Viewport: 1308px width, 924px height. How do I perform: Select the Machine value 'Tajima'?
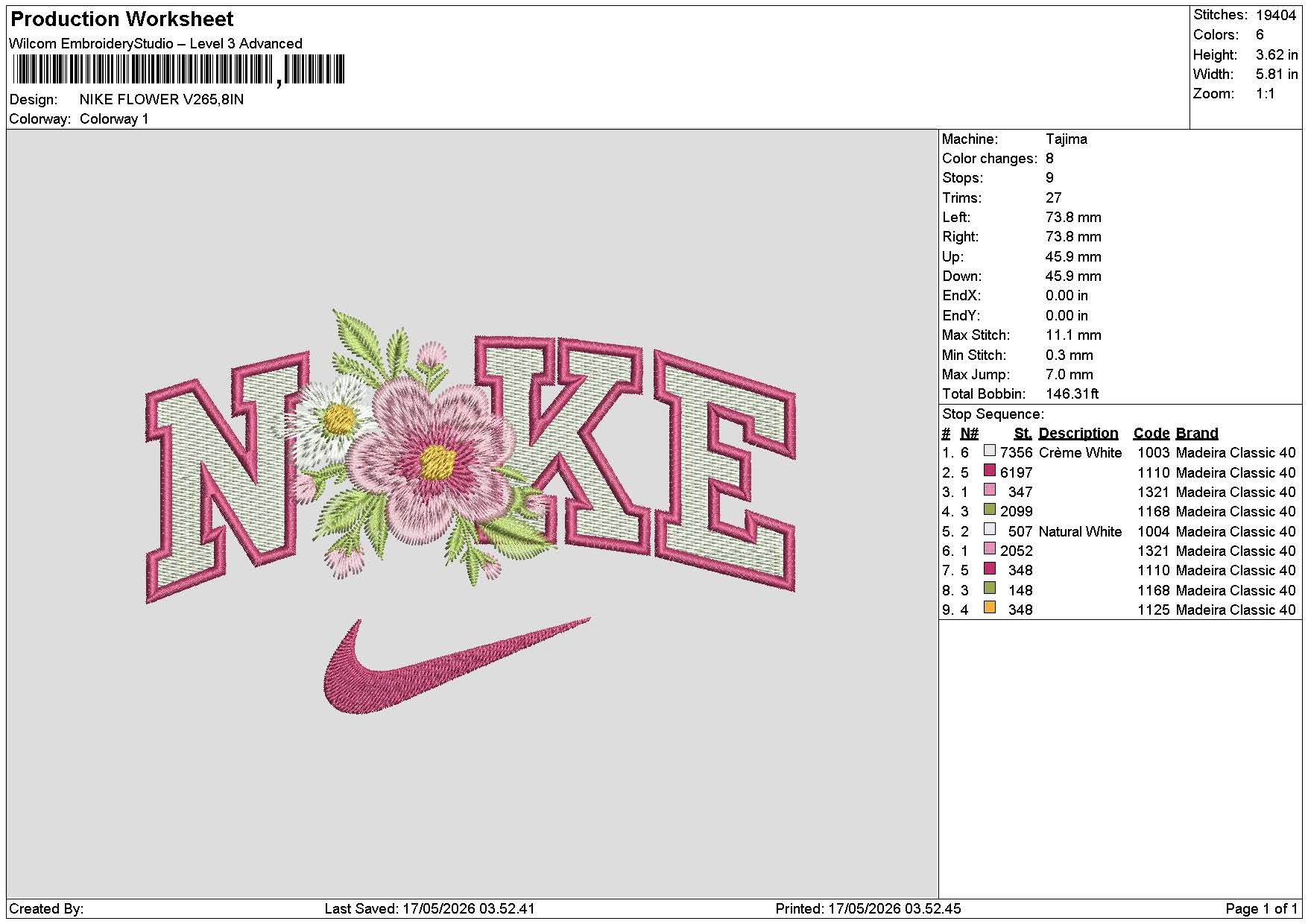1067,139
